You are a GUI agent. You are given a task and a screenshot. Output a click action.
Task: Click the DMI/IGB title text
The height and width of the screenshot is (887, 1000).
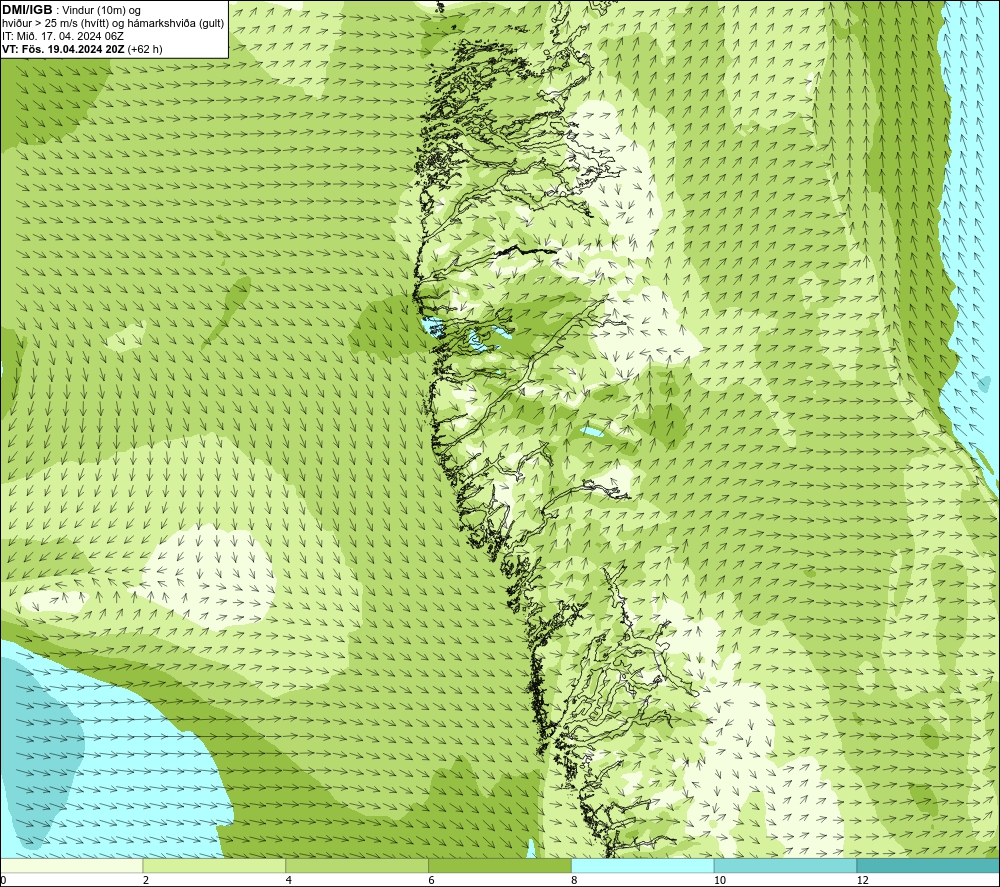click(x=27, y=10)
